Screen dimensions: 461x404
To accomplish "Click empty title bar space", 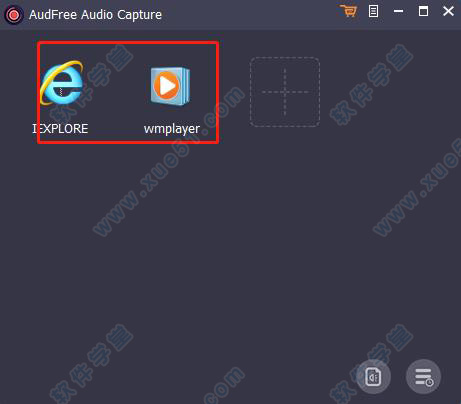I will [x=250, y=15].
